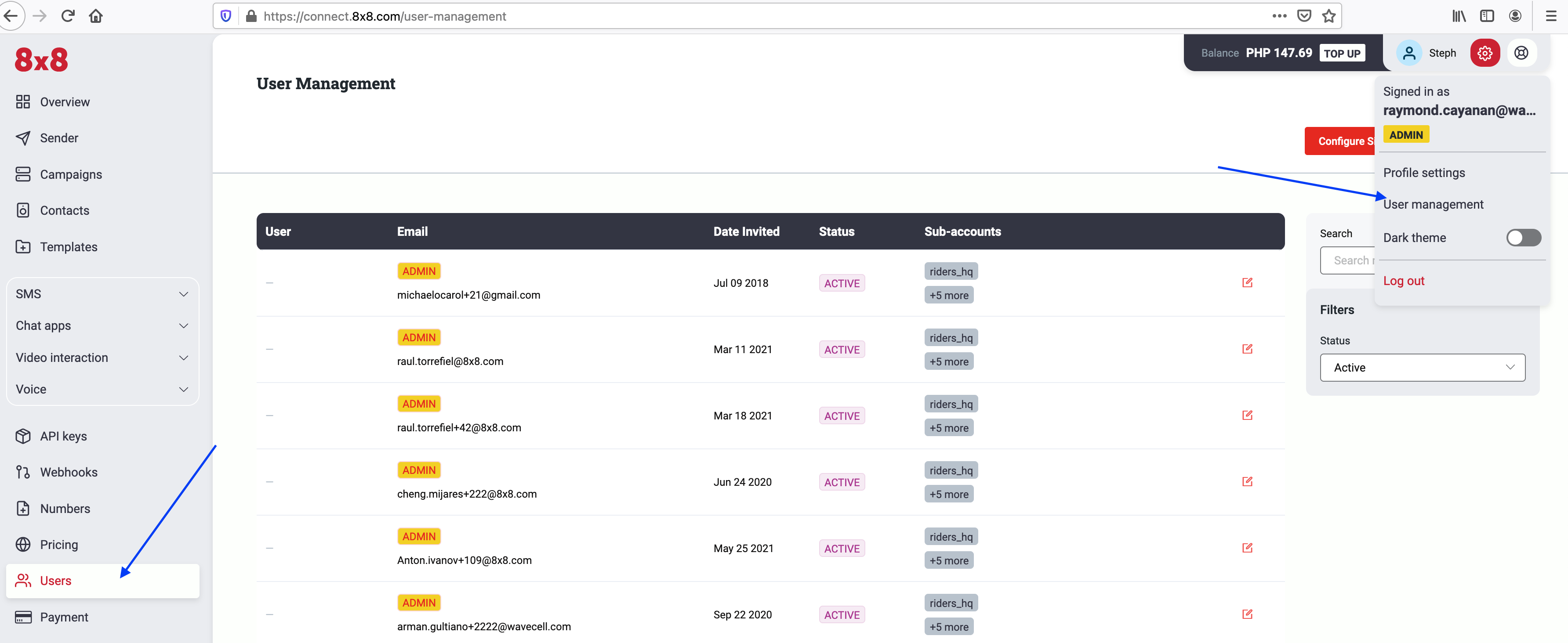This screenshot has height=643, width=1568.
Task: Open the Status filter dropdown
Action: 1423,368
